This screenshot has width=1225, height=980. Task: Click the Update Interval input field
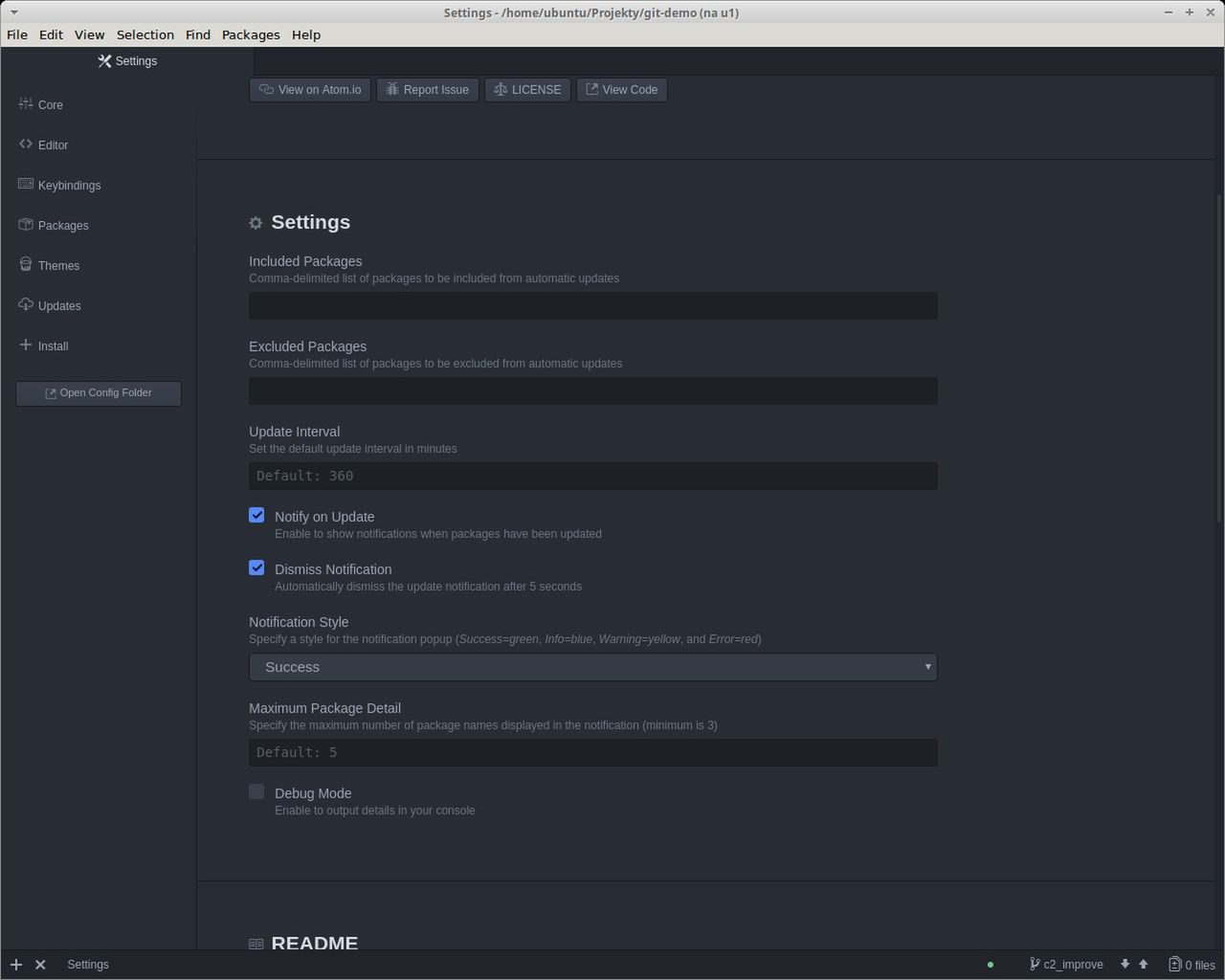coord(593,477)
